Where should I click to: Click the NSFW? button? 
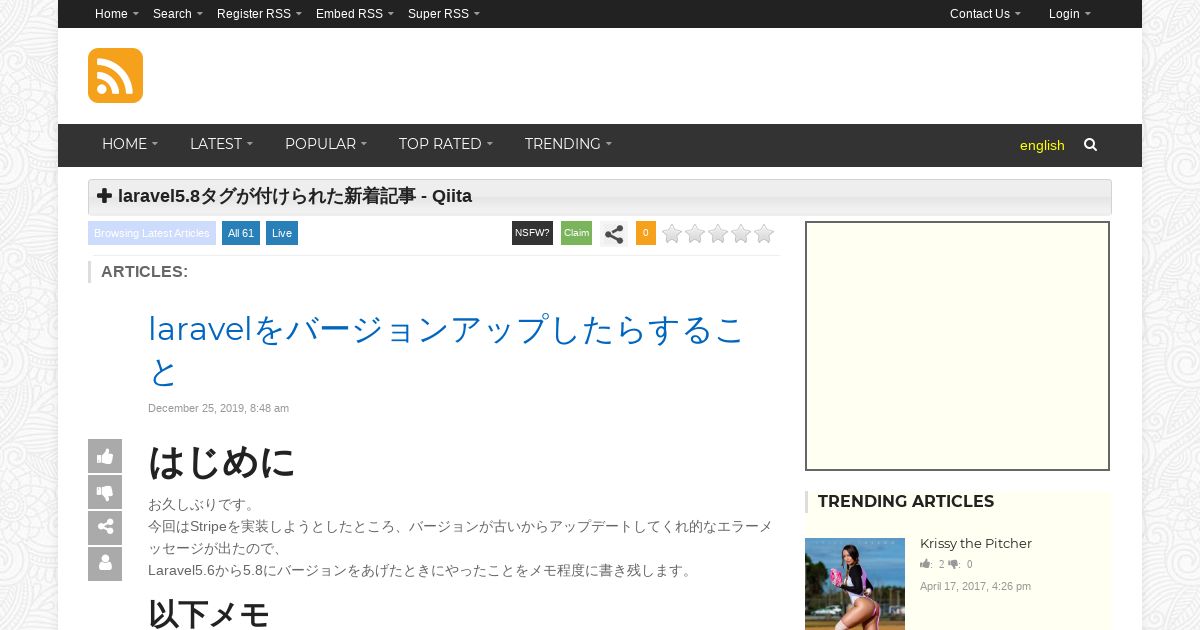pos(532,233)
